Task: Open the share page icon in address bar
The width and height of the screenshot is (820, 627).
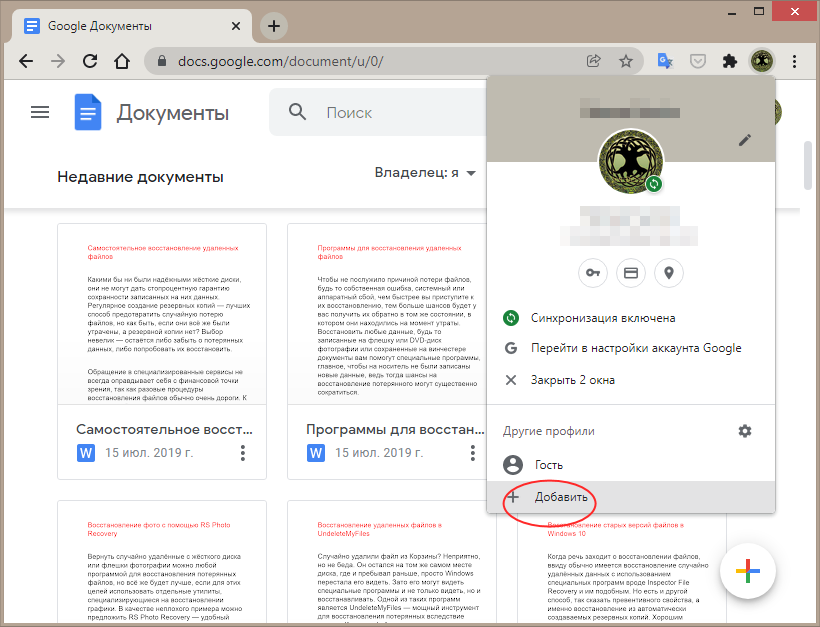Action: coord(594,61)
